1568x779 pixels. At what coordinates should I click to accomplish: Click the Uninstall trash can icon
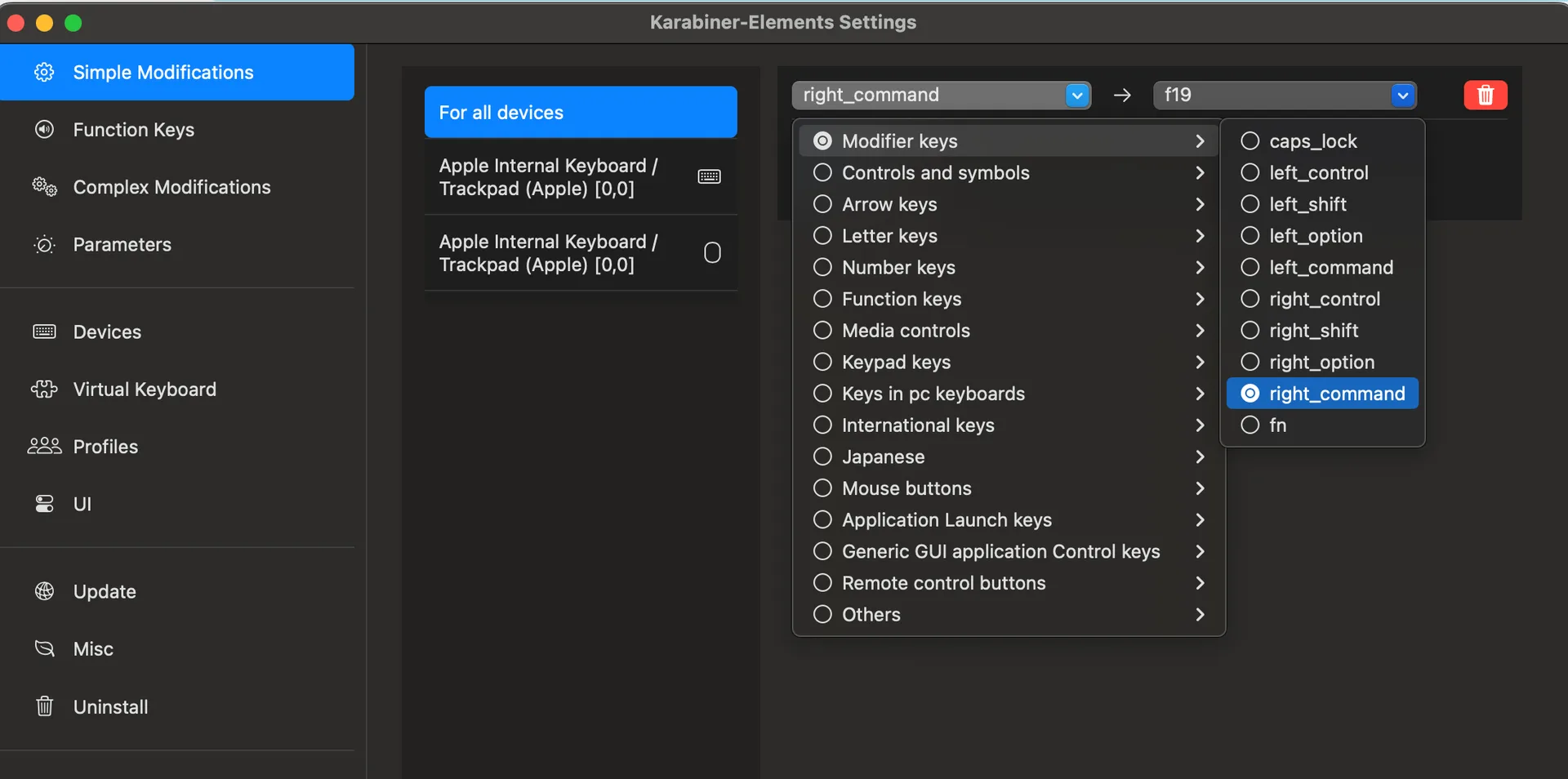click(x=44, y=706)
